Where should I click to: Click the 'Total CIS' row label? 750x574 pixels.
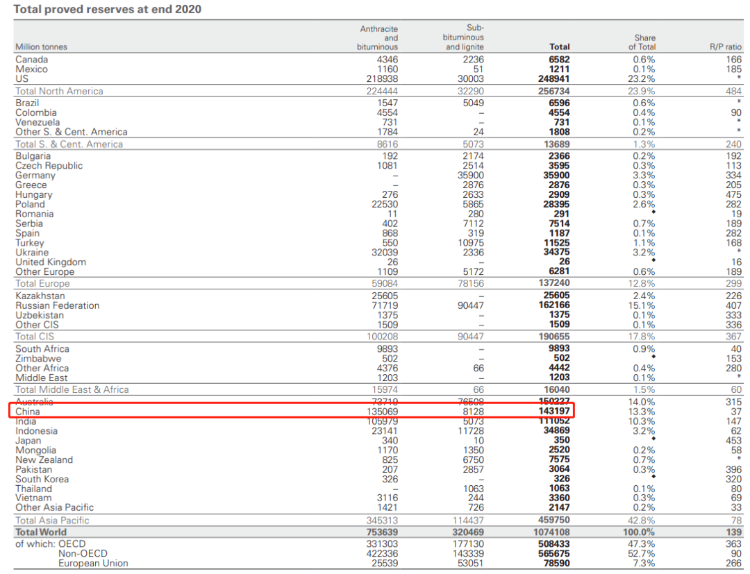36,336
